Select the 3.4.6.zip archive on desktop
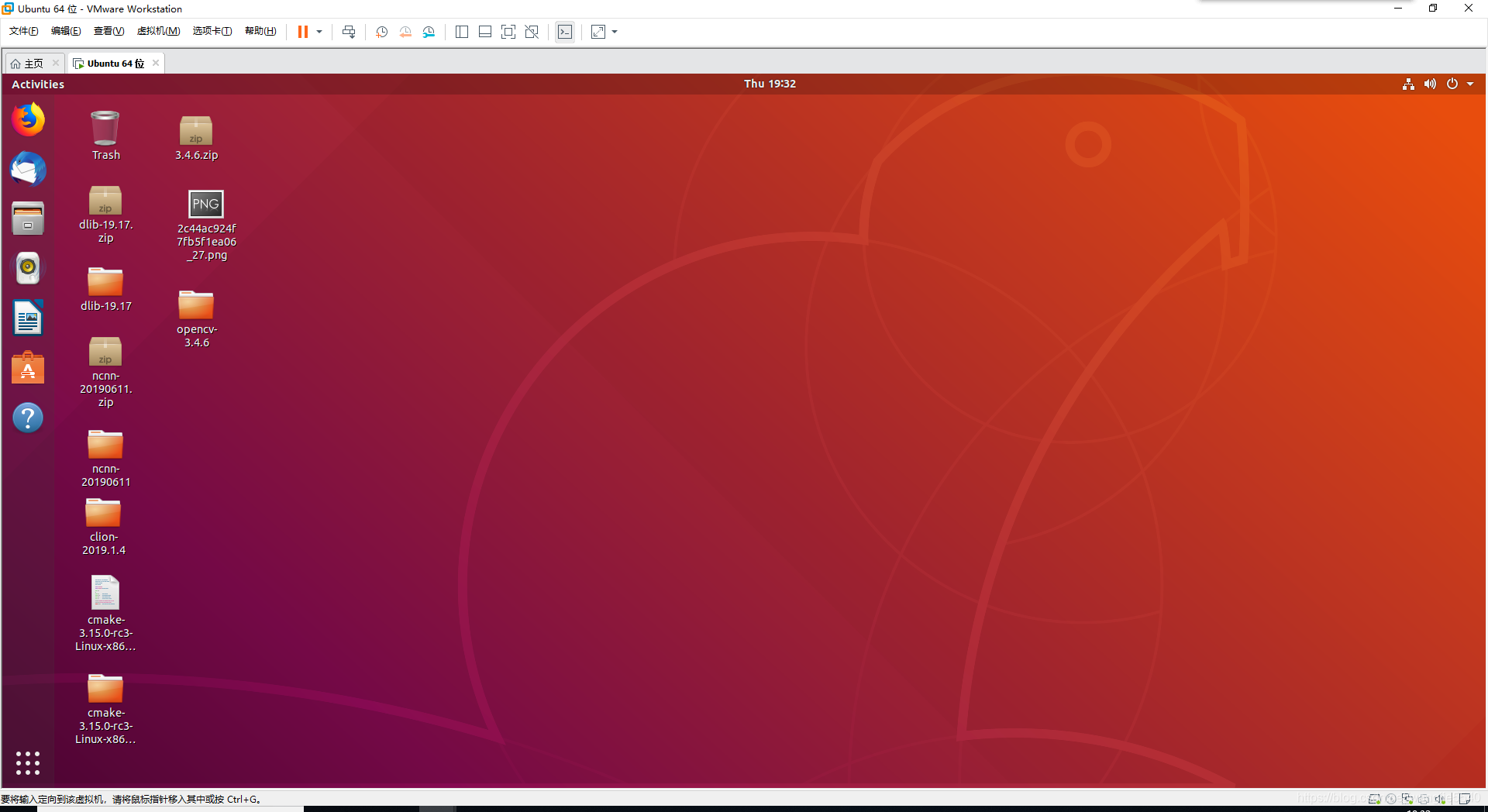This screenshot has width=1488, height=812. (x=196, y=137)
